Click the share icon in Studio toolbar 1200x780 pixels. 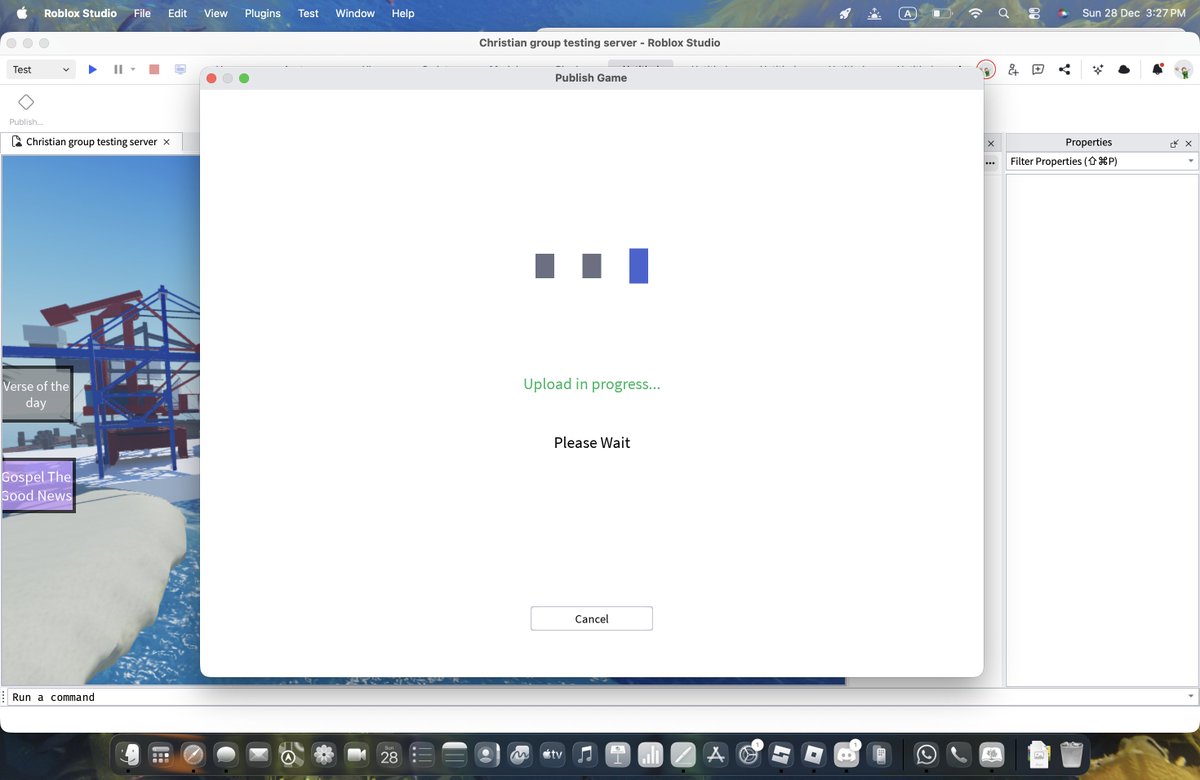click(1064, 69)
